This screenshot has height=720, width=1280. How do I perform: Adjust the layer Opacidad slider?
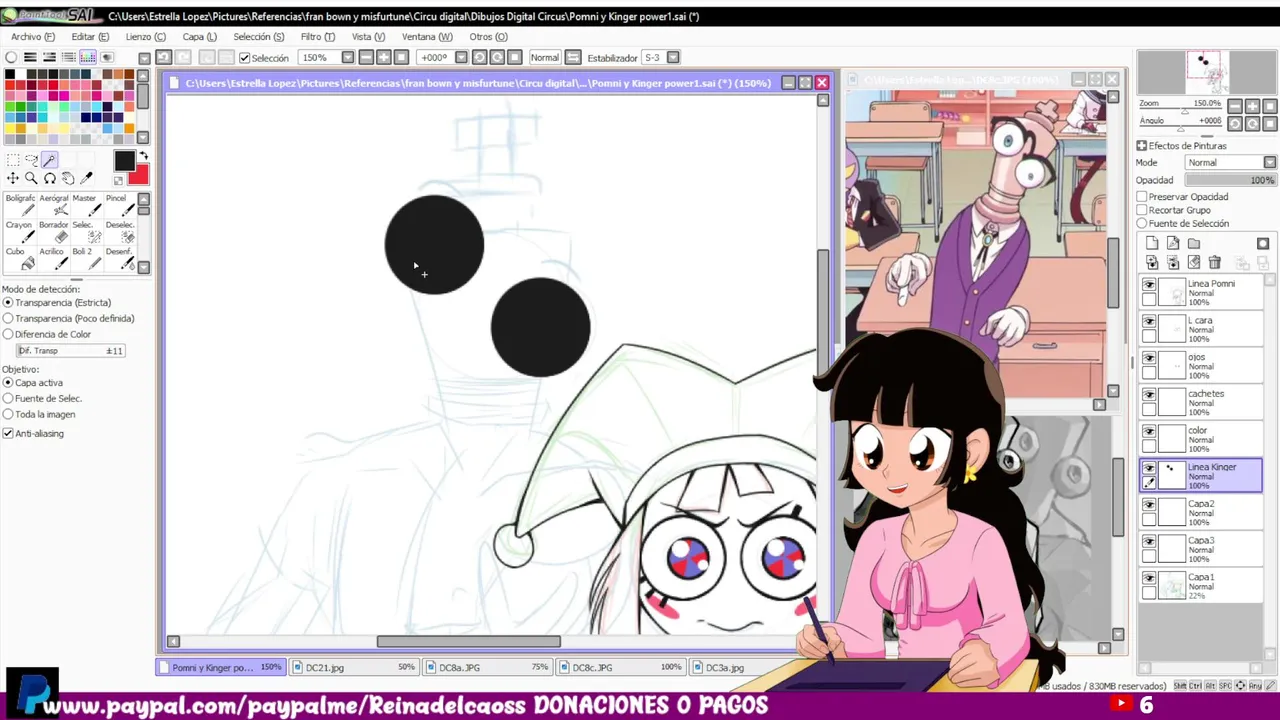[x=1231, y=180]
